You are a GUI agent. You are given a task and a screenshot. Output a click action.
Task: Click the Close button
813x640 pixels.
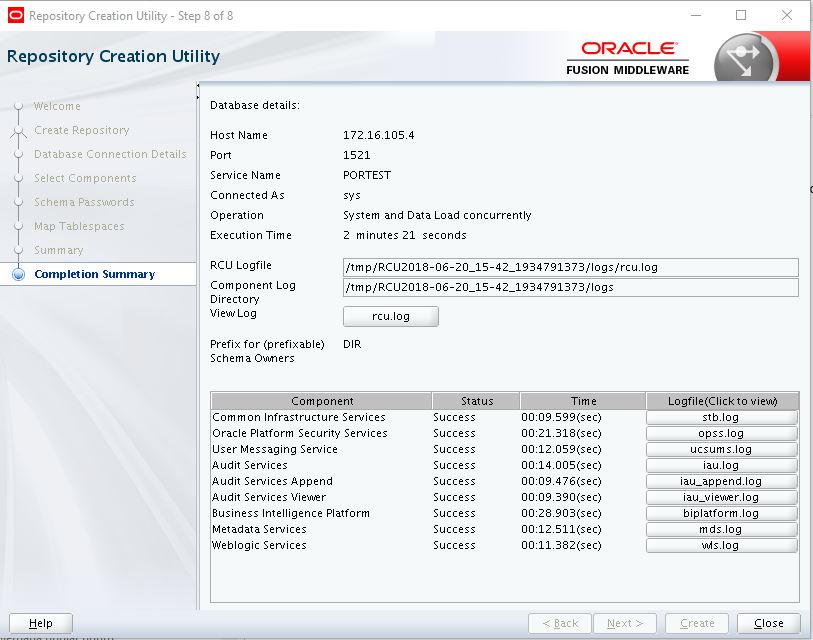tap(768, 623)
